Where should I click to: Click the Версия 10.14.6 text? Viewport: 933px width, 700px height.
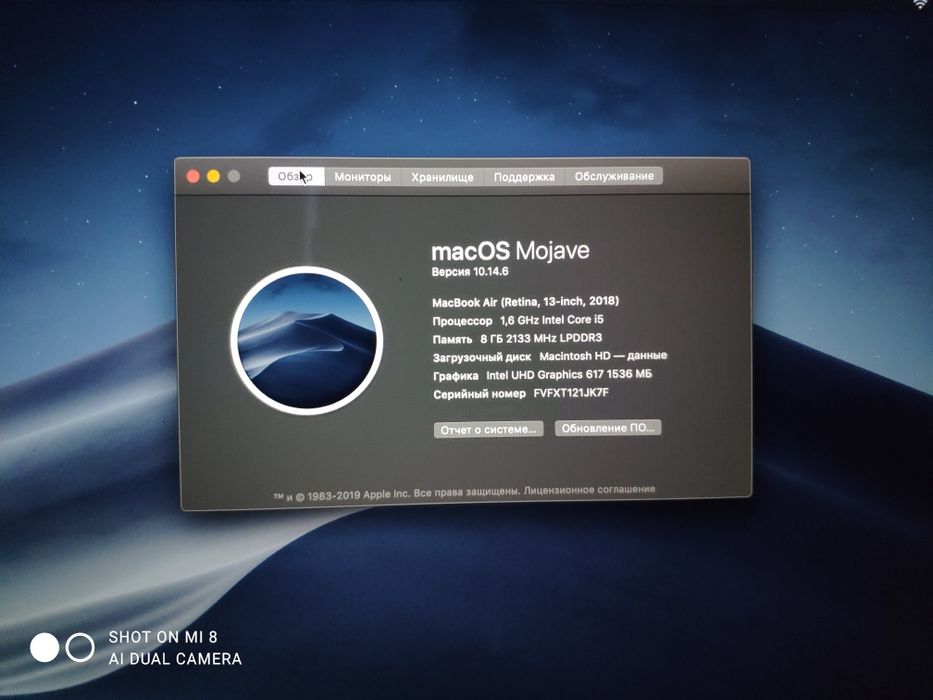pyautogui.click(x=470, y=272)
